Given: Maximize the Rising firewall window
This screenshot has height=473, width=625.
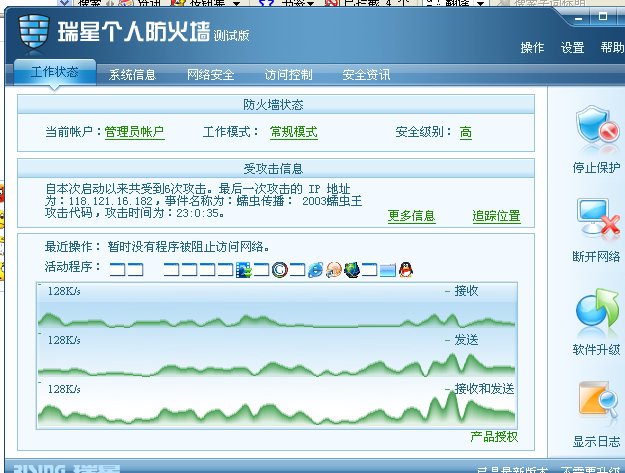Looking at the screenshot, I should 603,16.
